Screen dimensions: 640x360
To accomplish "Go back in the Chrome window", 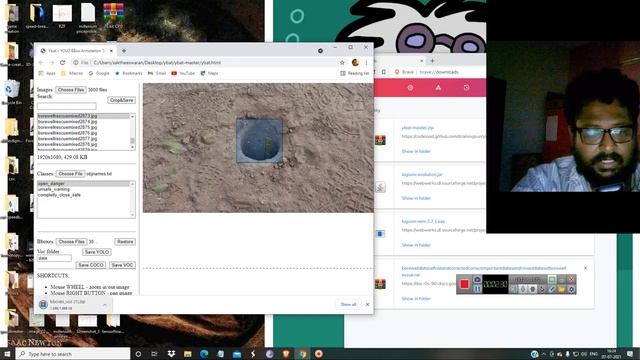I will (x=41, y=62).
